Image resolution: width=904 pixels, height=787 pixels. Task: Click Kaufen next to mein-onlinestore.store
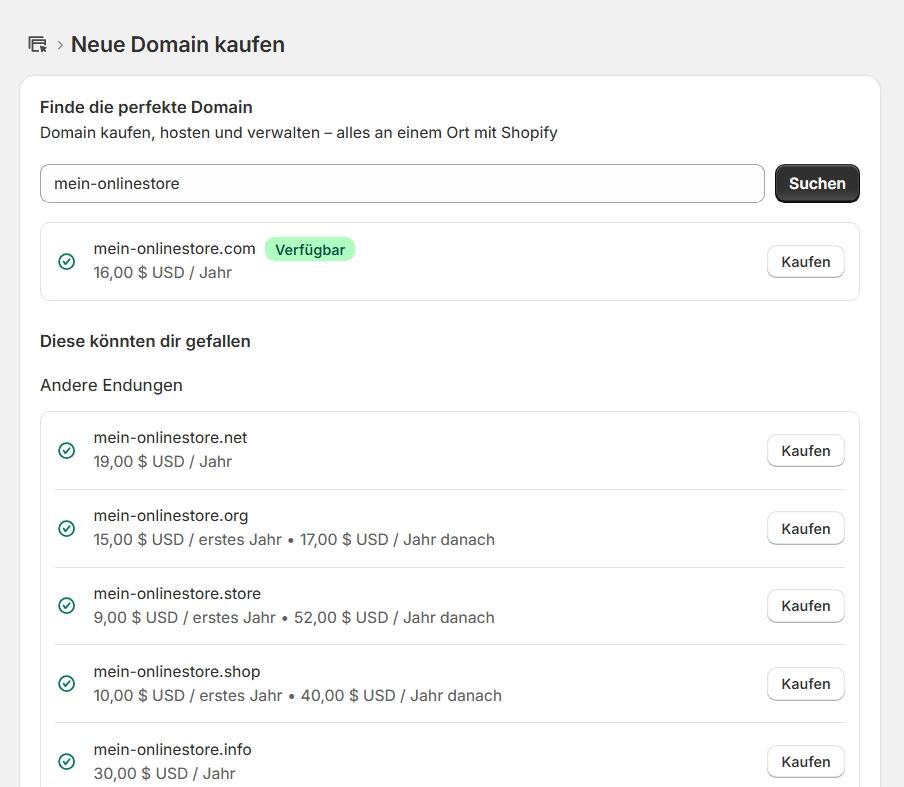tap(805, 606)
